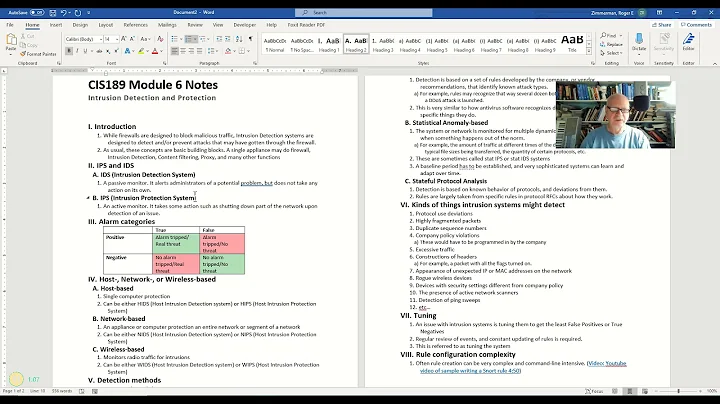Adjust the zoom slider in status bar
The image size is (720, 404).
[x=679, y=391]
